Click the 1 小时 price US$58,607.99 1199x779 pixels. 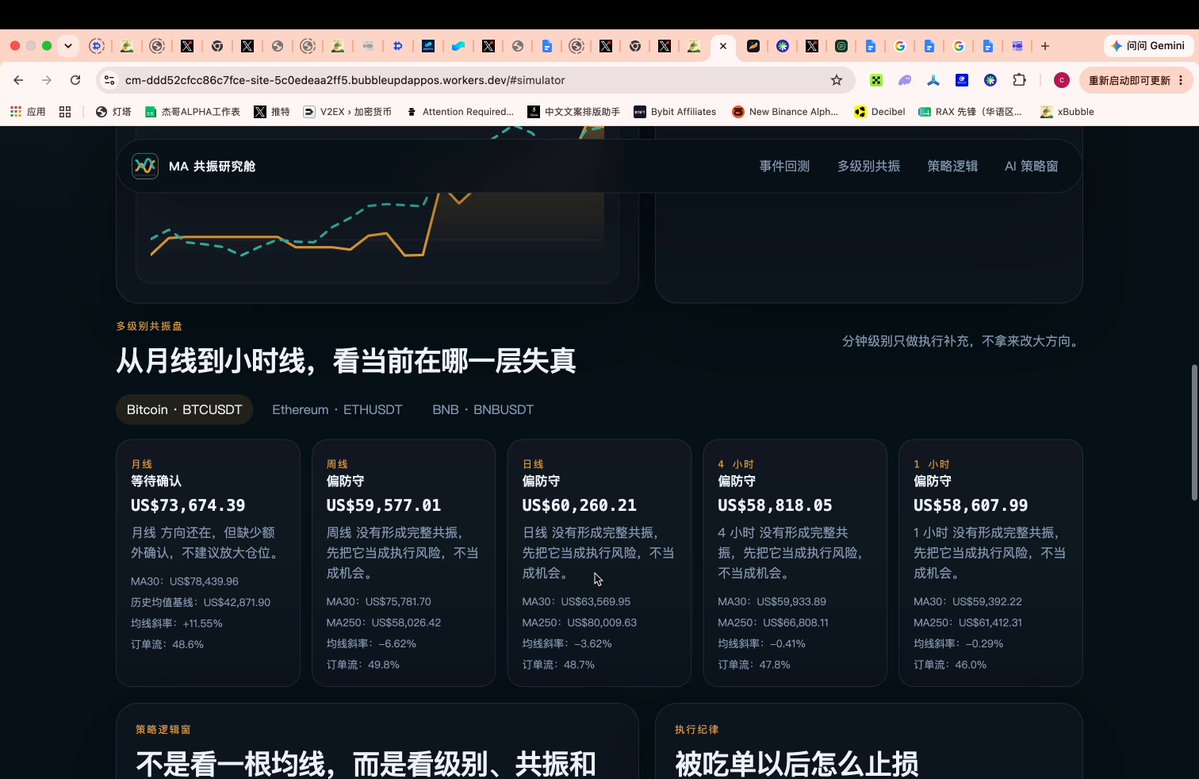[x=971, y=505]
